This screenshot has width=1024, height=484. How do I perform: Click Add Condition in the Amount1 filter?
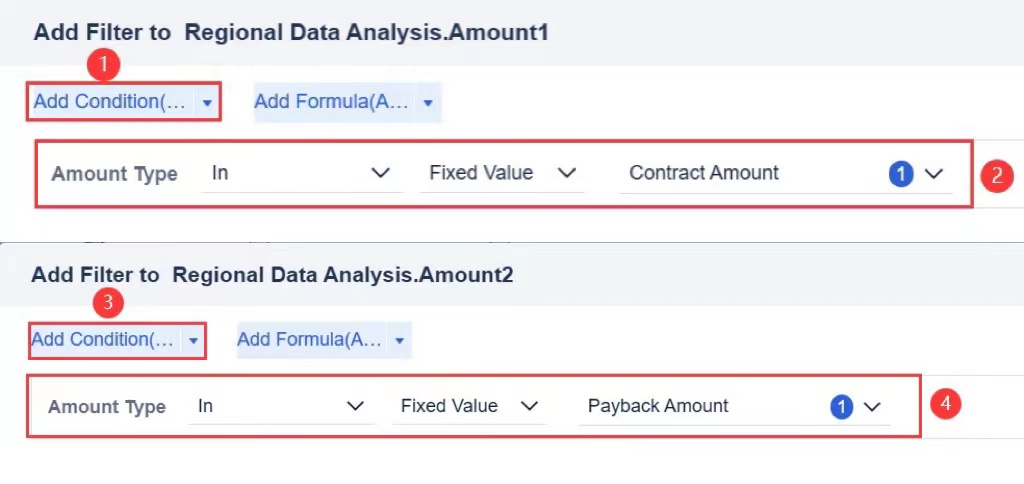(110, 102)
